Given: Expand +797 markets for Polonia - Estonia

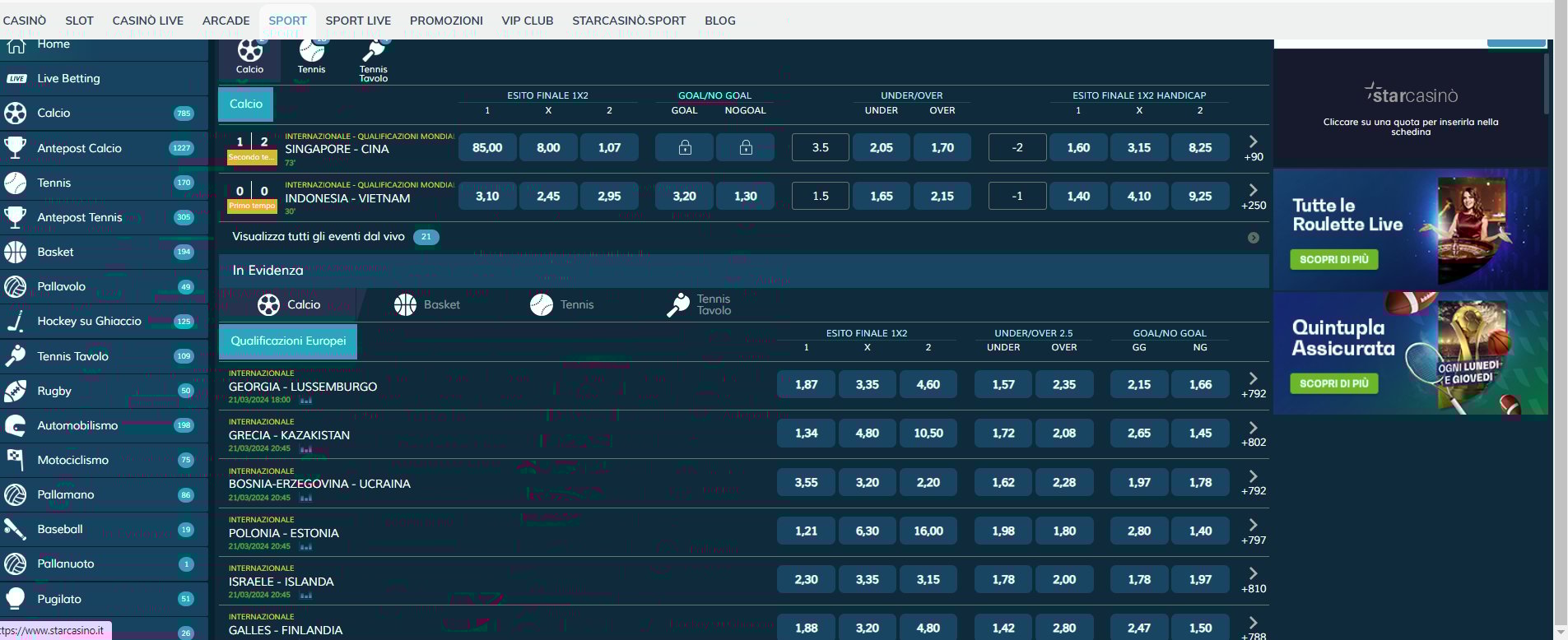Looking at the screenshot, I should (1254, 531).
